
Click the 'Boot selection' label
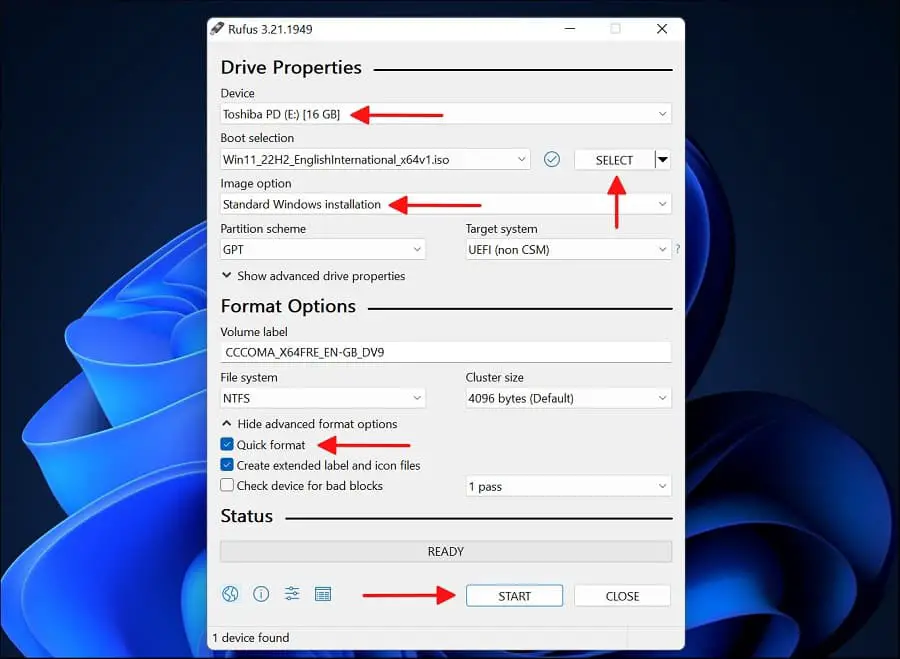point(257,138)
